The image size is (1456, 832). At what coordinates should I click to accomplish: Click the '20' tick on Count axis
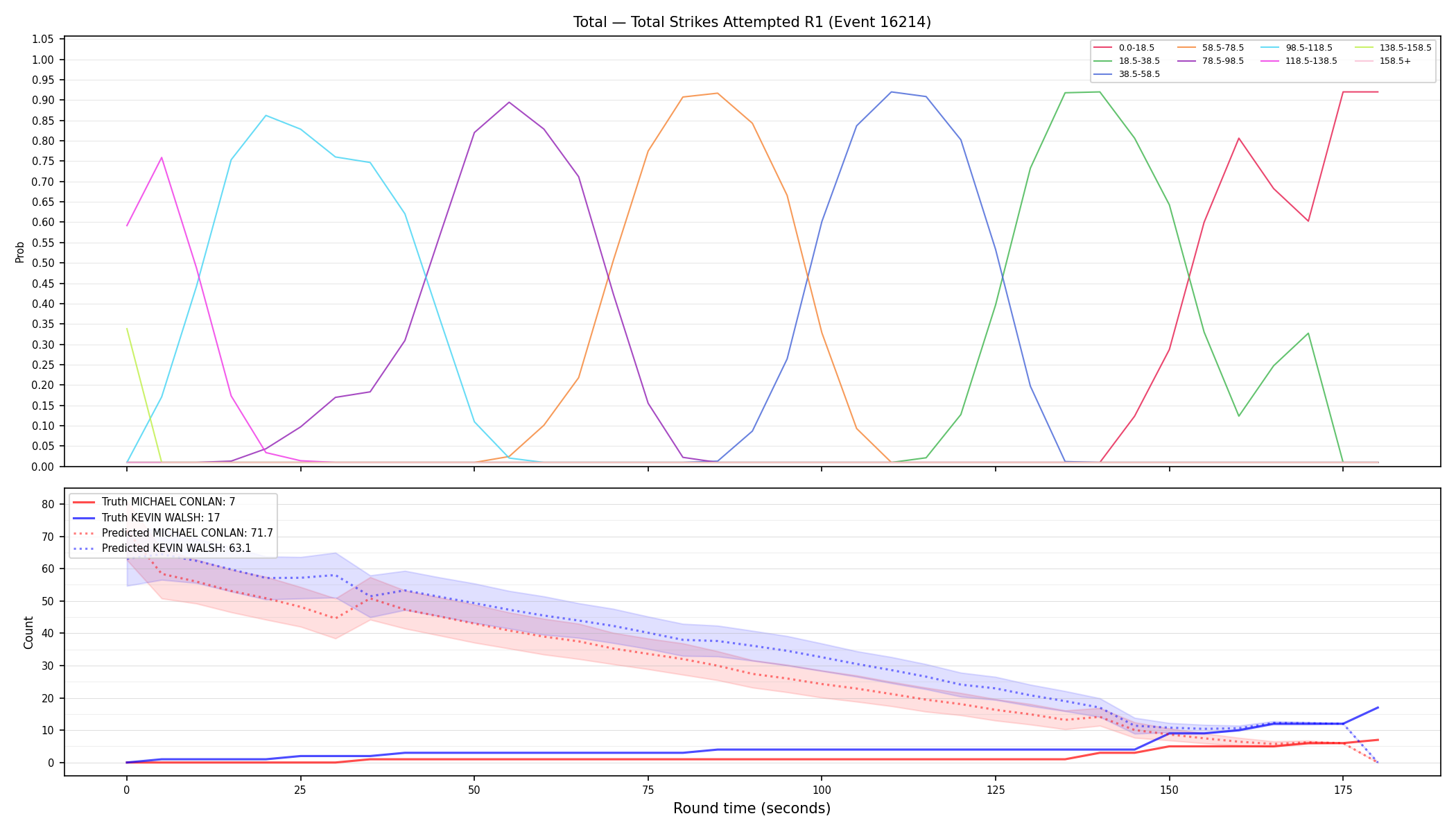[48, 698]
